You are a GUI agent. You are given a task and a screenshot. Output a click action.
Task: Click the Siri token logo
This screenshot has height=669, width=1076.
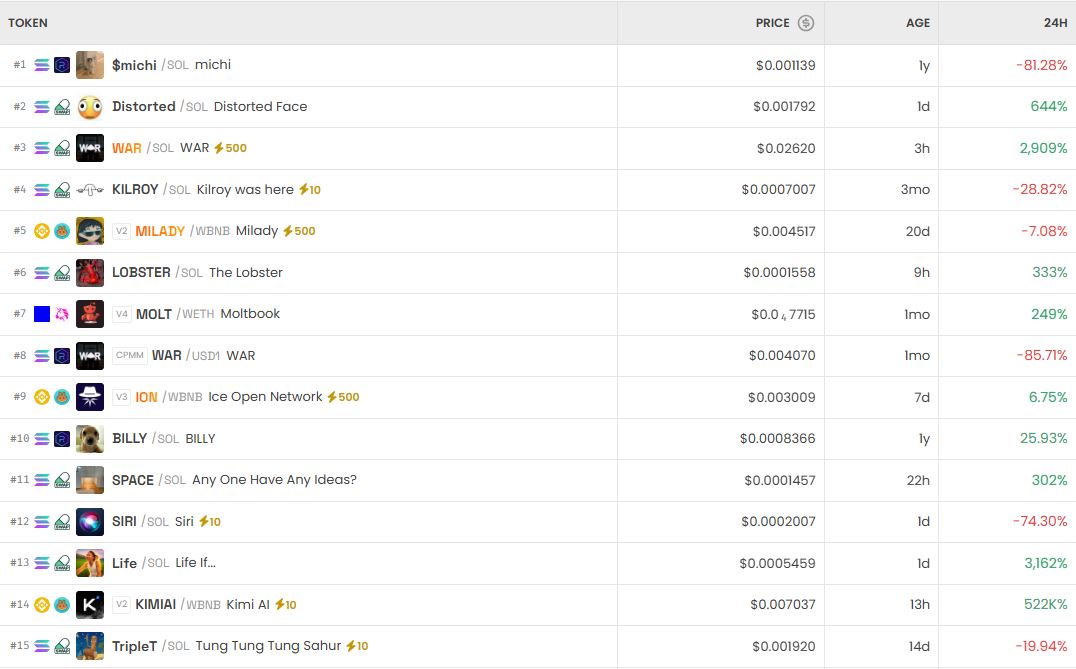click(90, 522)
